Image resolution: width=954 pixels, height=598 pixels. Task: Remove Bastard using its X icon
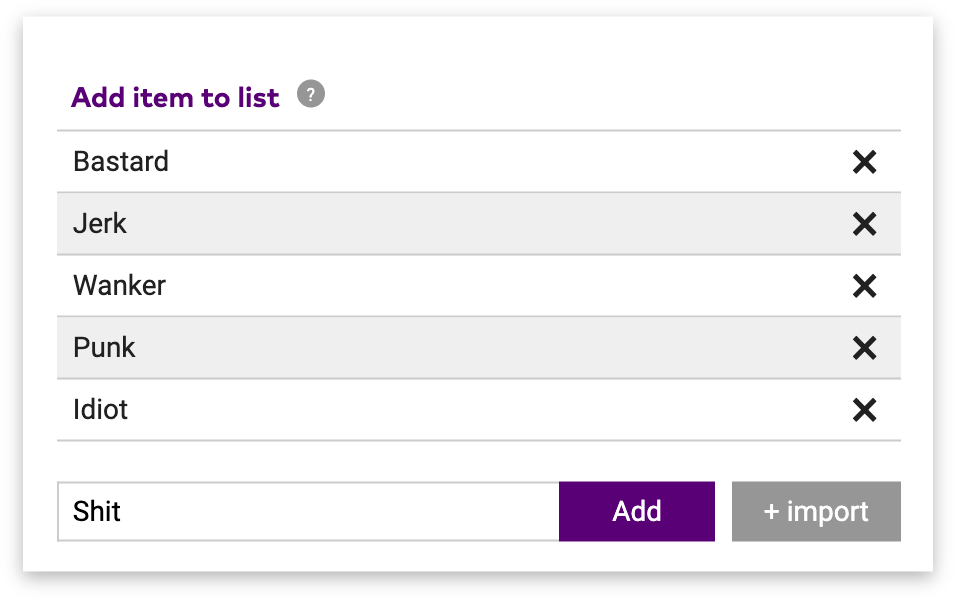(x=864, y=162)
